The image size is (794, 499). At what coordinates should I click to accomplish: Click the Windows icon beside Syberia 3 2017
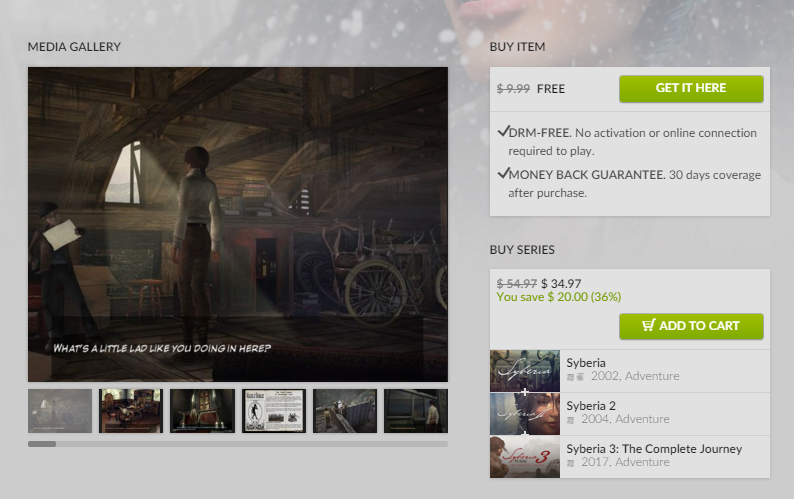(x=571, y=463)
